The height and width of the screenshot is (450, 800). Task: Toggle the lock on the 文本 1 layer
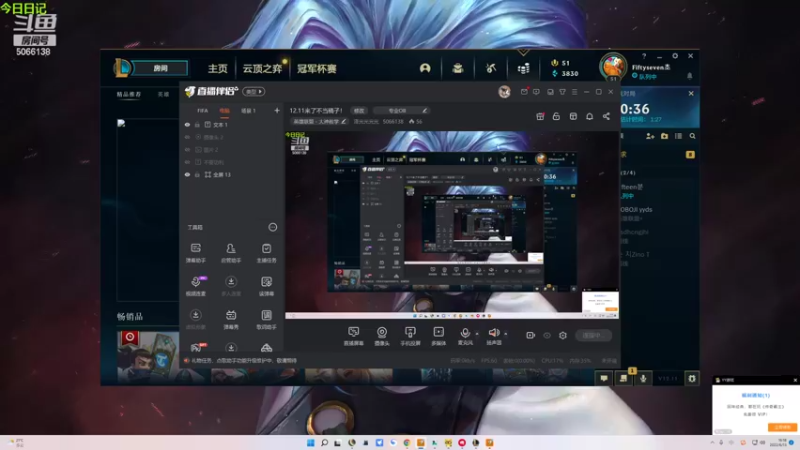197,124
